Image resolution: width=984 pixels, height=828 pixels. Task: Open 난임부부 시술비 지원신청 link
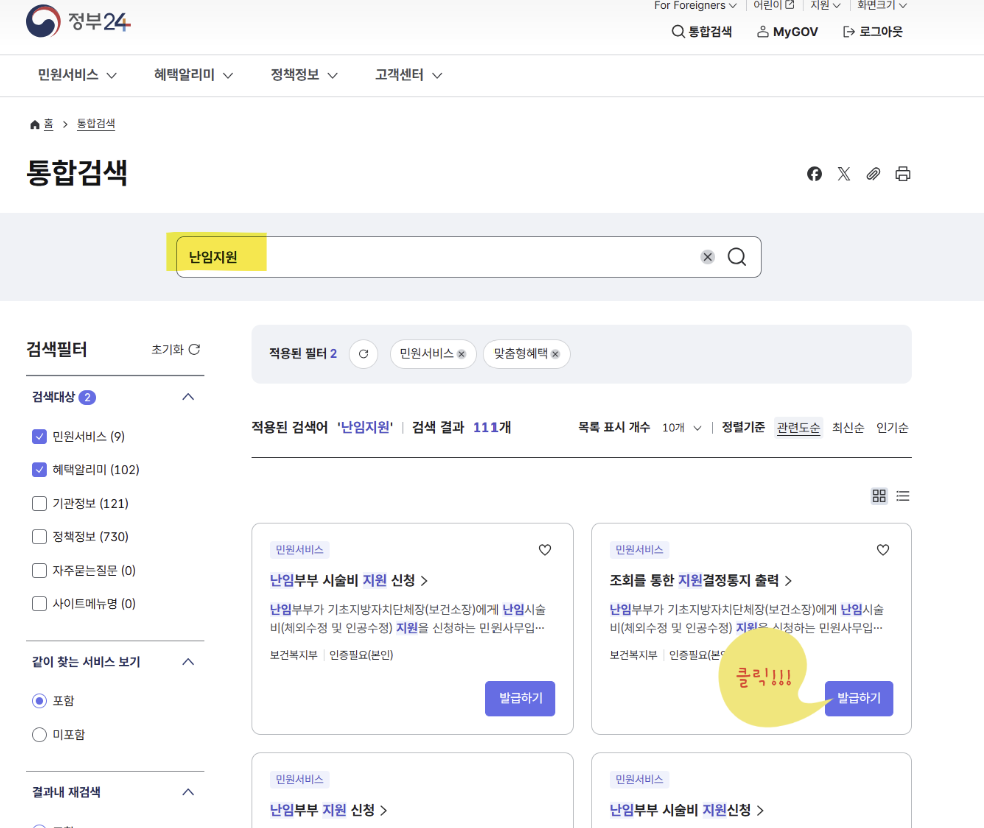pyautogui.click(x=687, y=810)
